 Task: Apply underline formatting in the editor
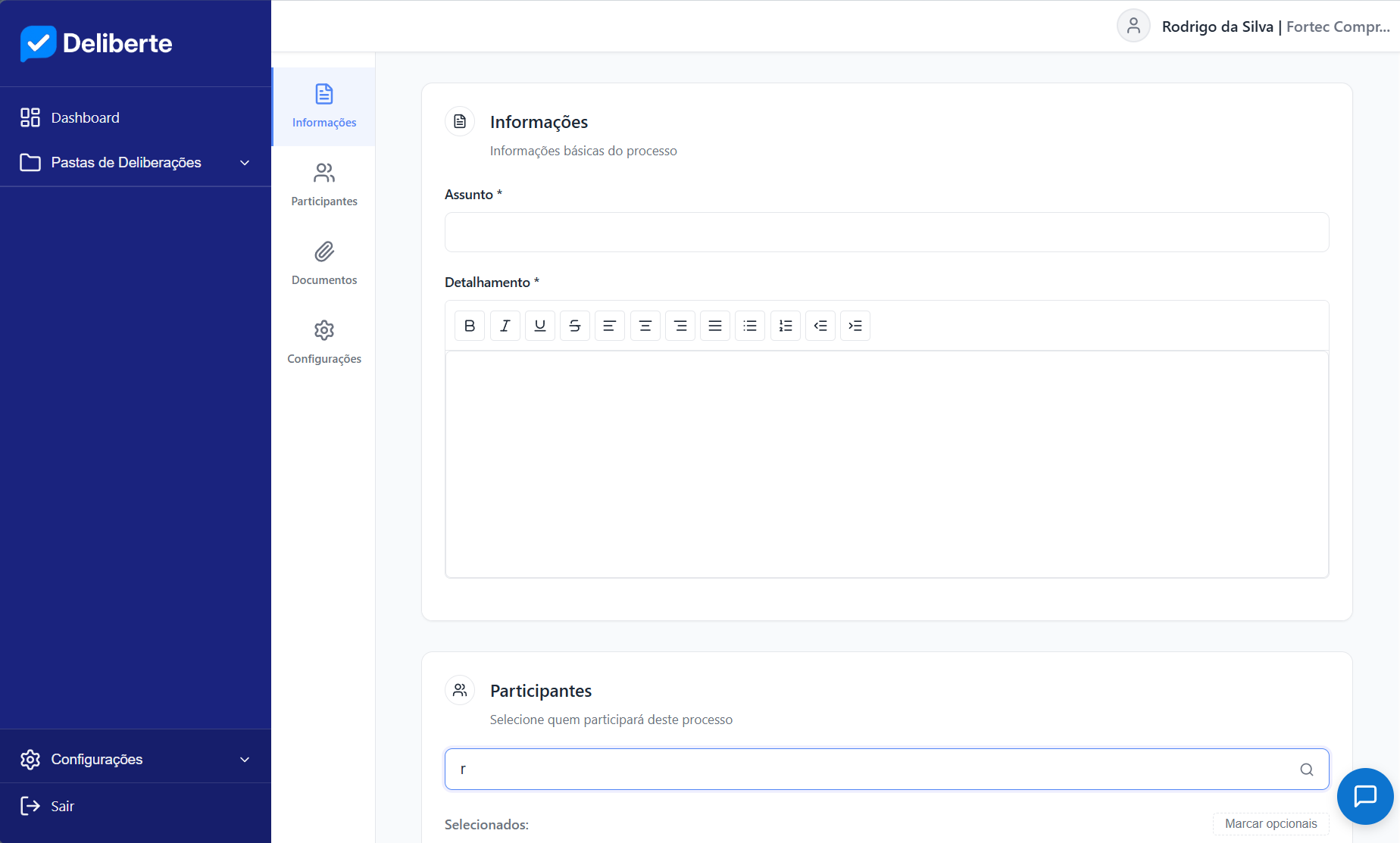click(x=540, y=326)
